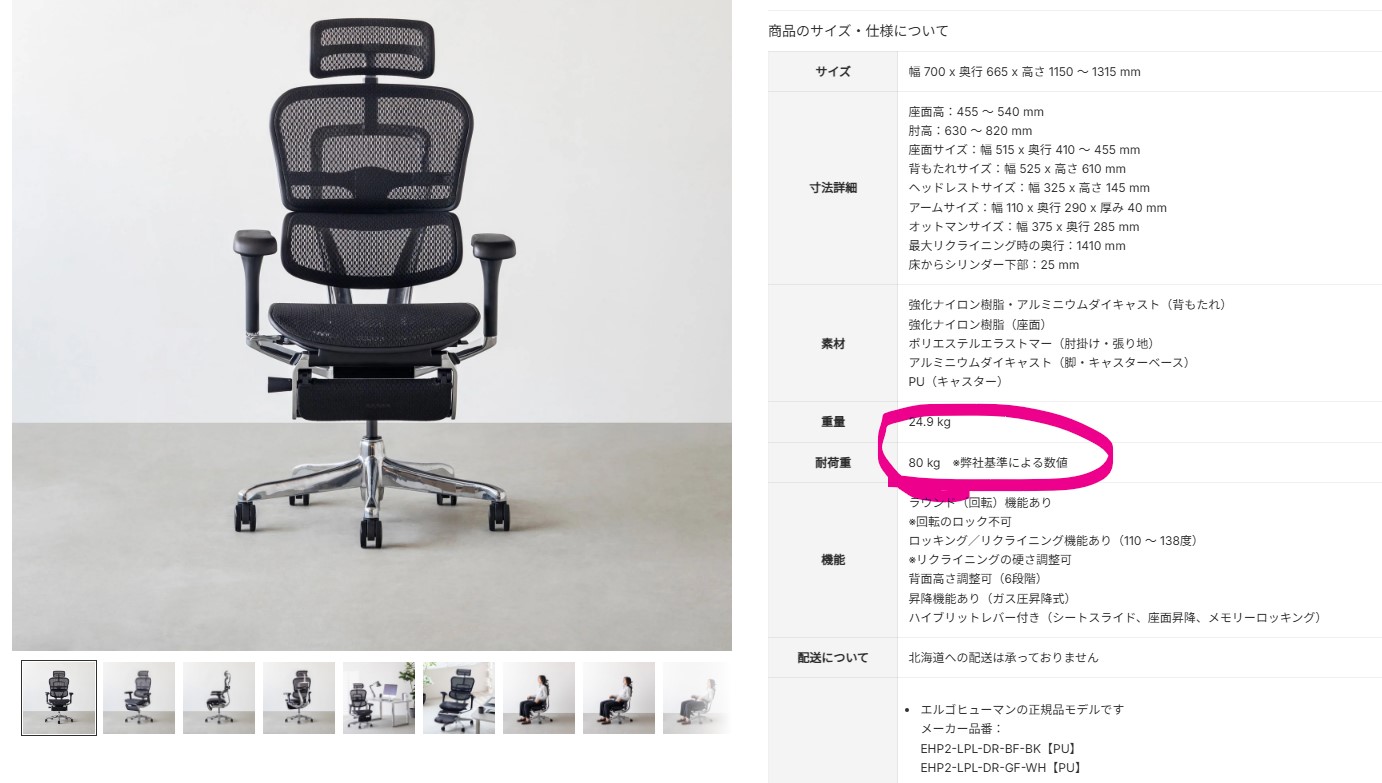Screen dimensions: 1382x783
Task: Show the angled front chair thumbnail
Action: (x=139, y=698)
